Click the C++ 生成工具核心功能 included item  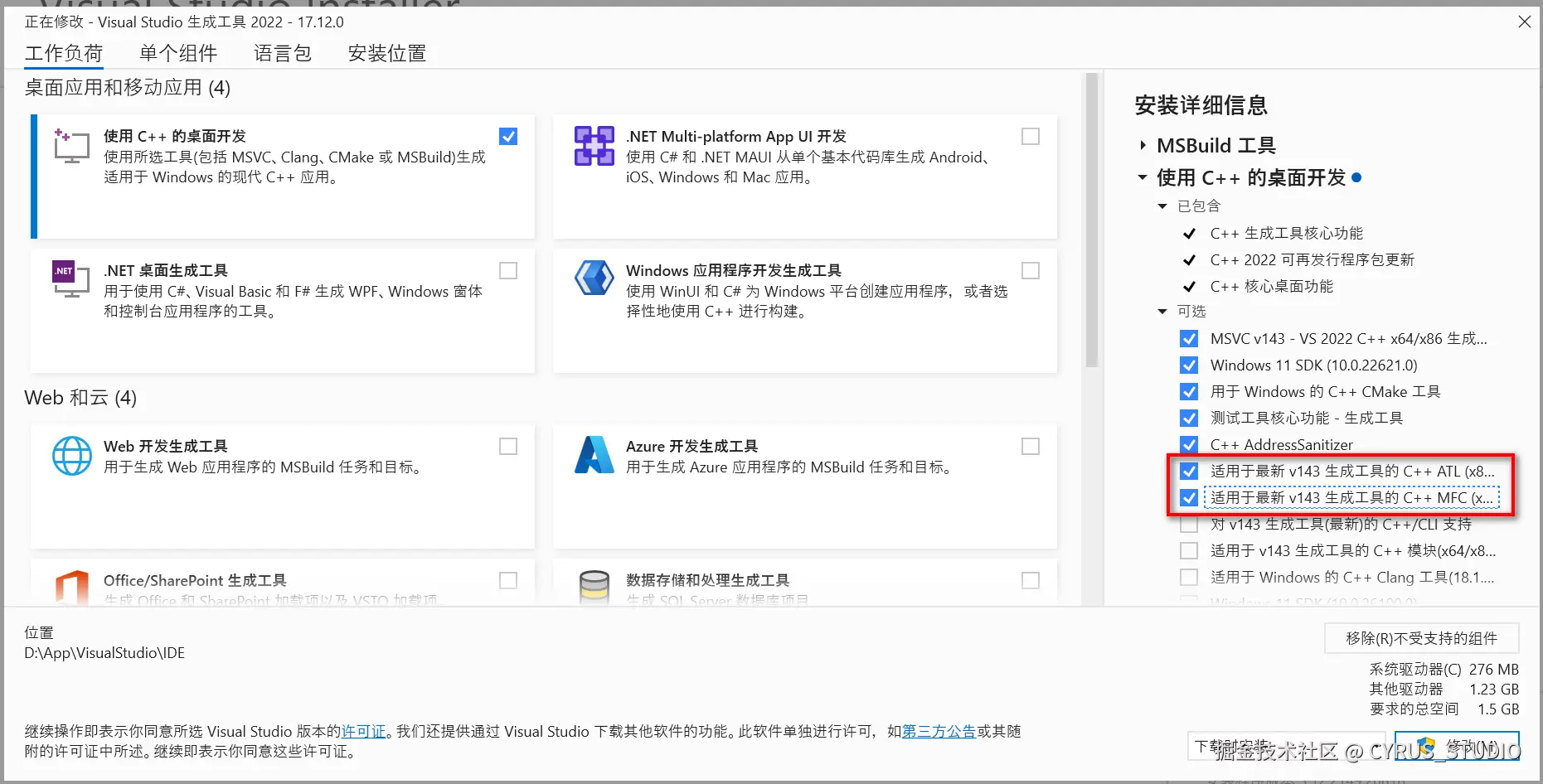click(x=1287, y=234)
